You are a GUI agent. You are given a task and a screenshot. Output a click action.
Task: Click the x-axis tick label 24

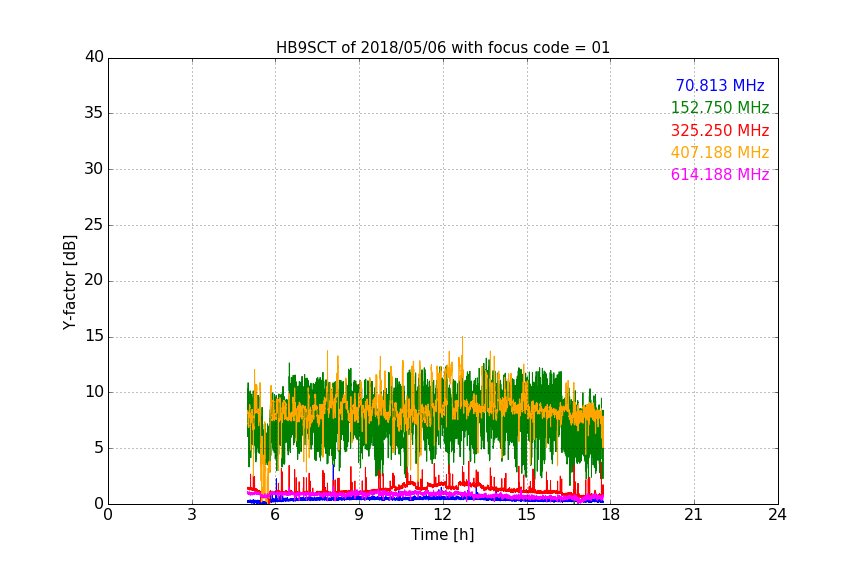(777, 515)
